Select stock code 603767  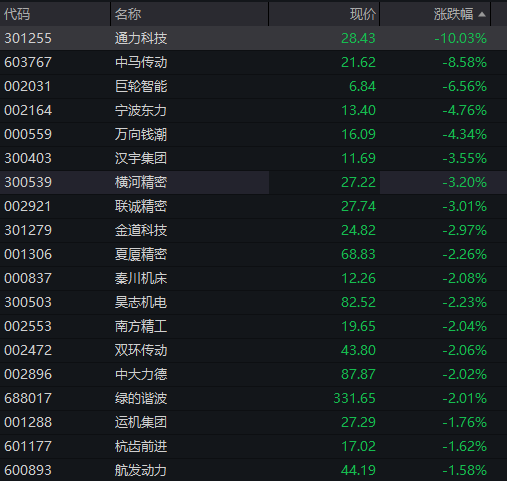(28, 62)
